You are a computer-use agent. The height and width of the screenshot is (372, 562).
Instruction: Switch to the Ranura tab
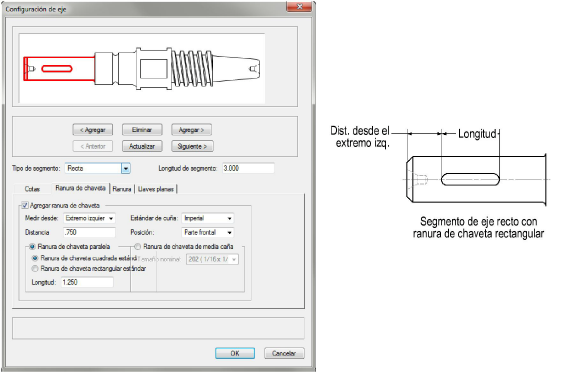click(x=122, y=189)
